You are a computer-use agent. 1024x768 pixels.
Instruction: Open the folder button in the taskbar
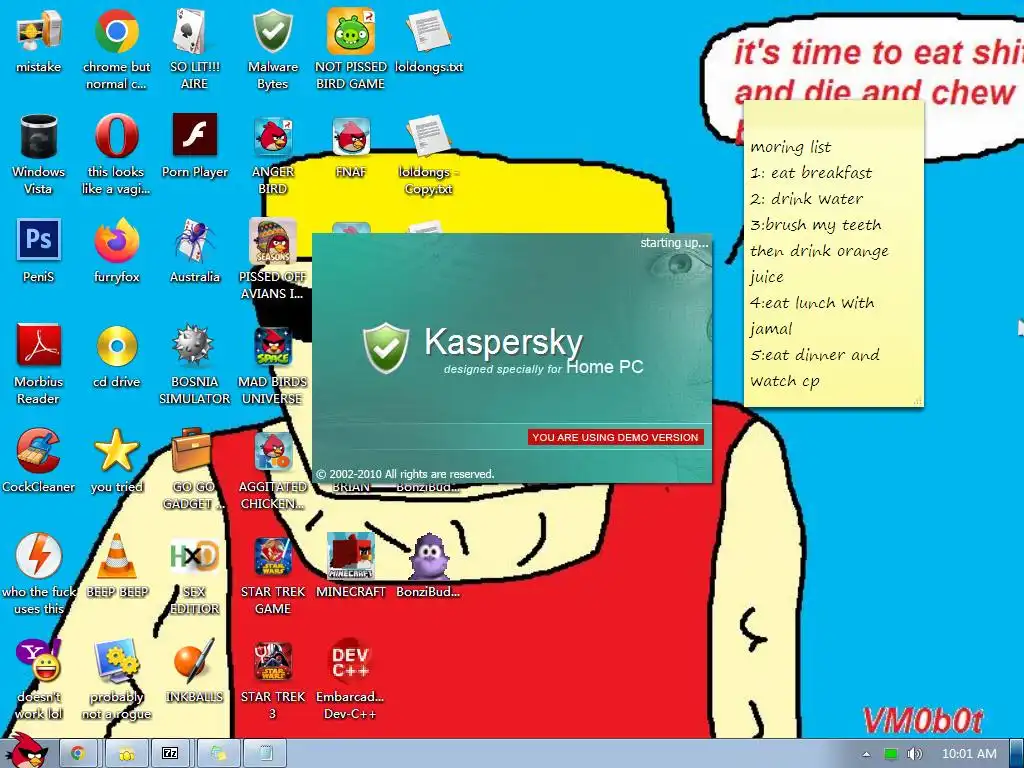(x=124, y=754)
